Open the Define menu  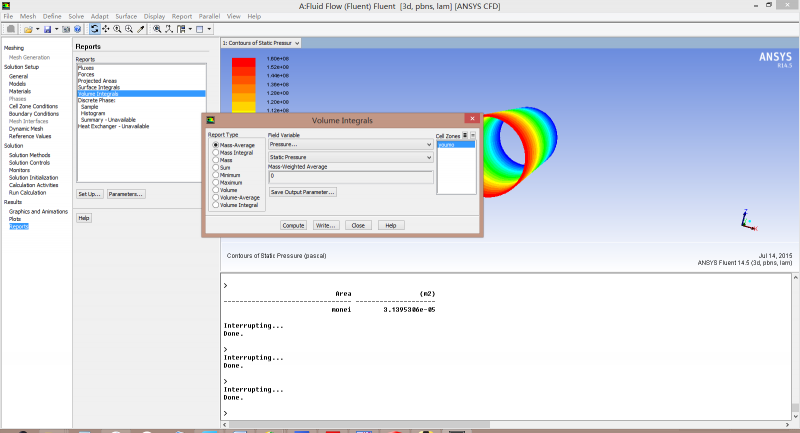(x=52, y=16)
